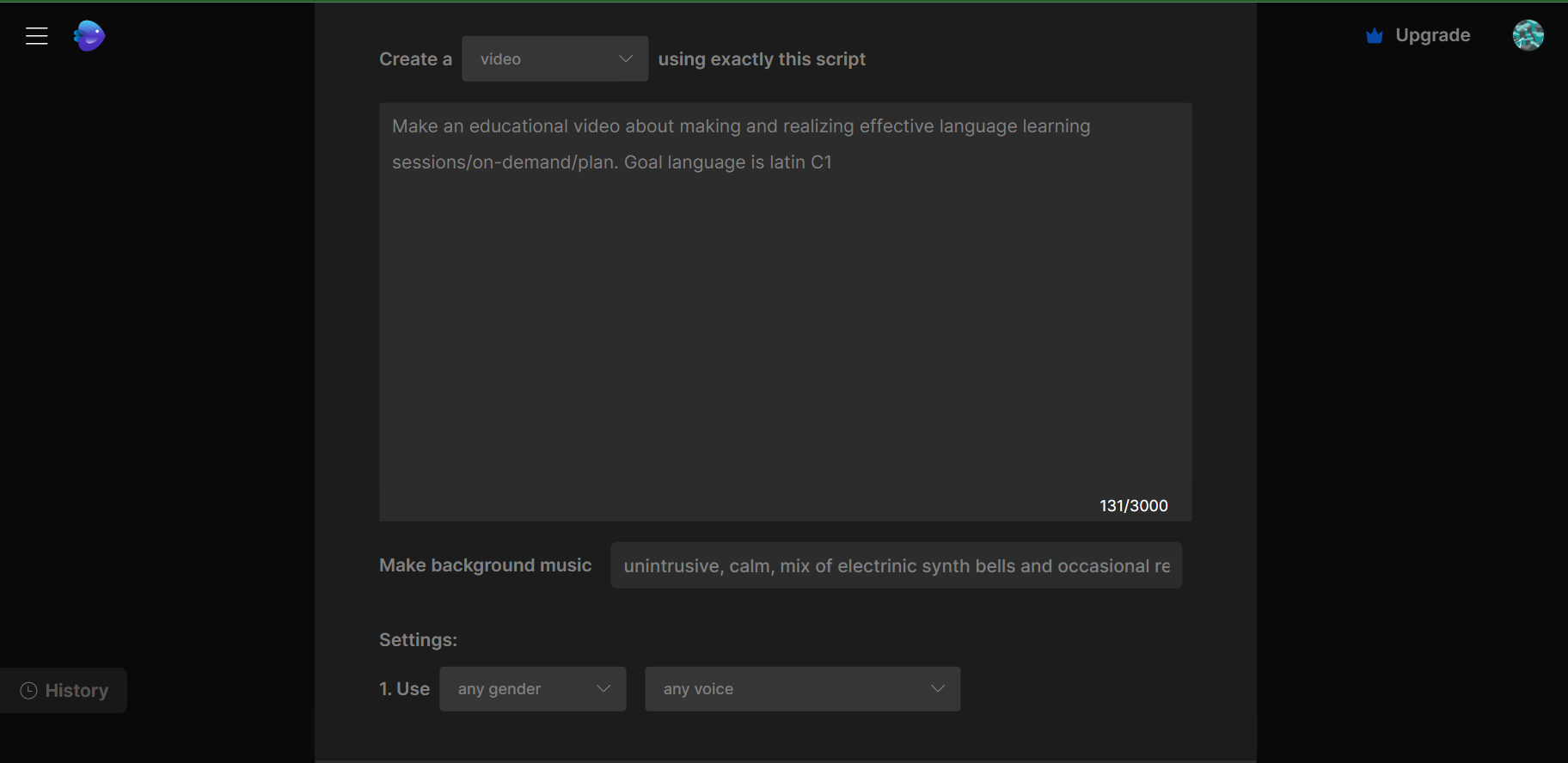Click into the script text area
This screenshot has width=1568, height=763.
[786, 312]
